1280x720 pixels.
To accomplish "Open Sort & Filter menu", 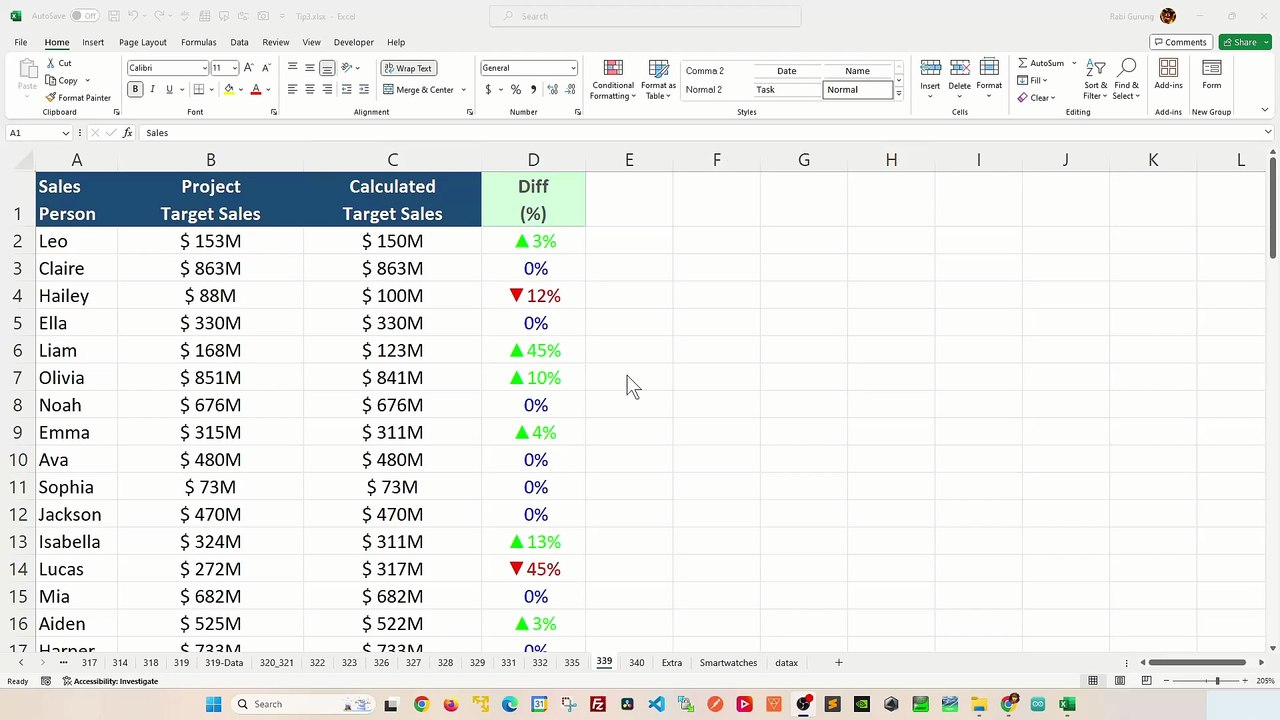I will click(1096, 79).
